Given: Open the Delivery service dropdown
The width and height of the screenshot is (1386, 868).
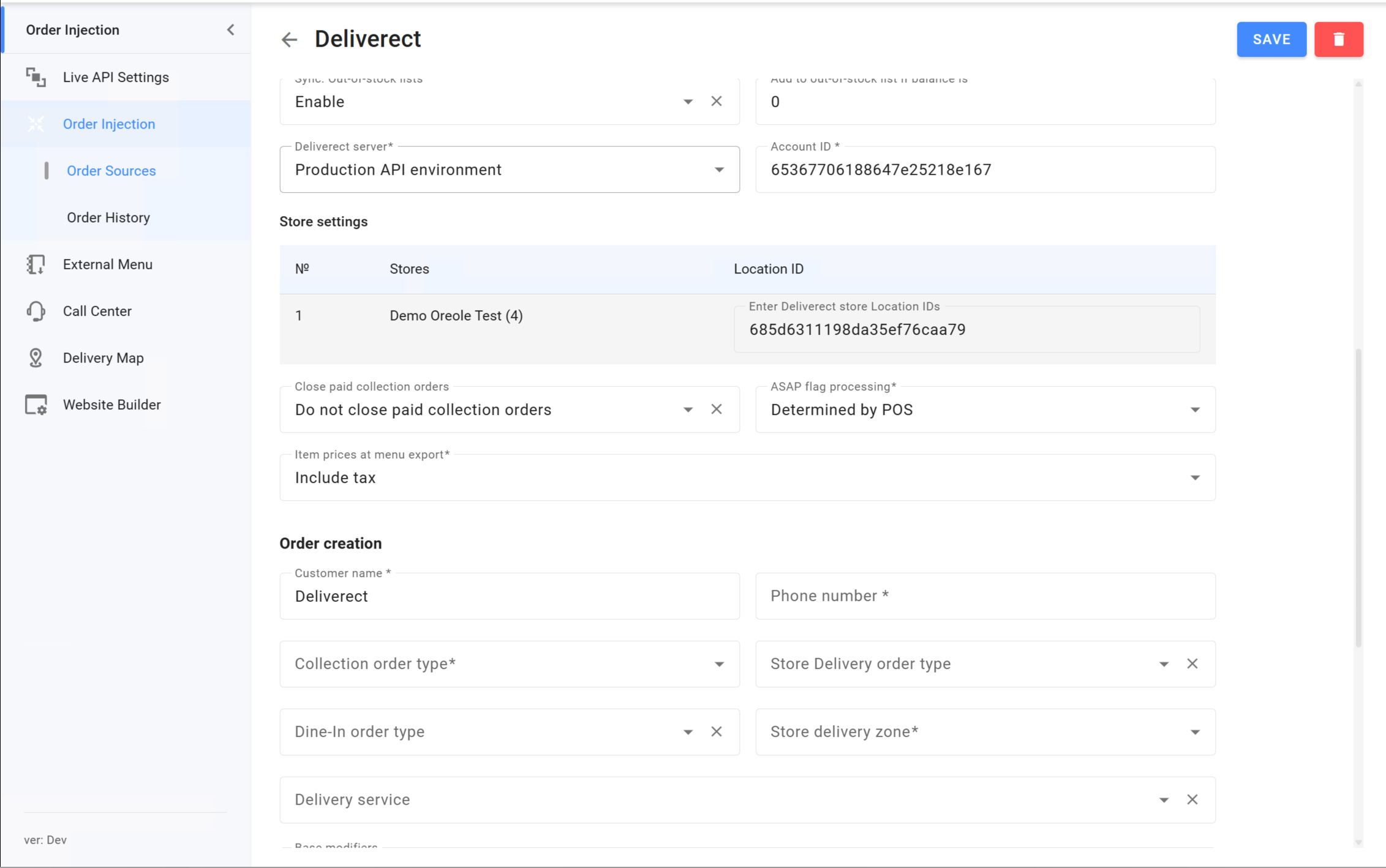Looking at the screenshot, I should [x=1164, y=800].
